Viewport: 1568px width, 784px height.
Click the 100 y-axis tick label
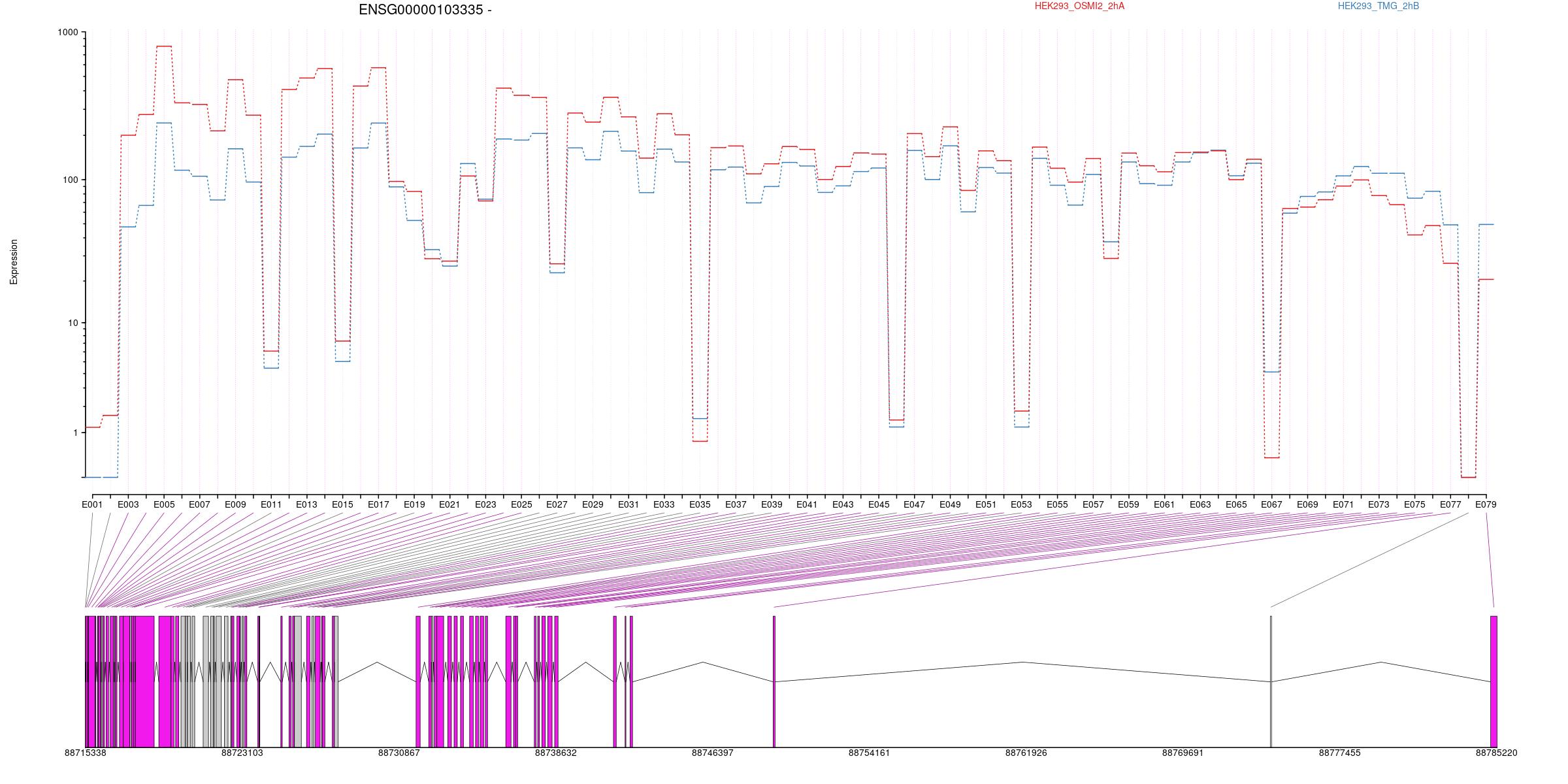tap(70, 180)
